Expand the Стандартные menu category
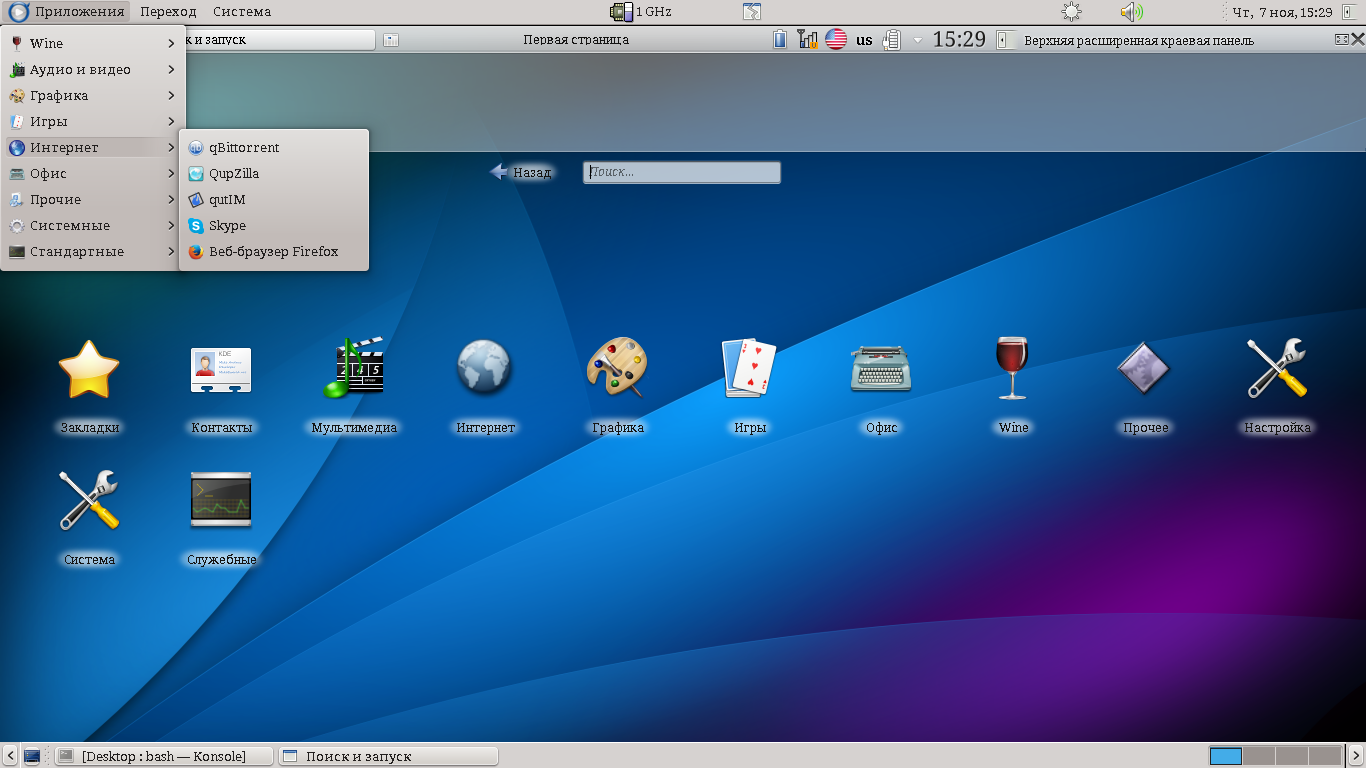 (91, 251)
